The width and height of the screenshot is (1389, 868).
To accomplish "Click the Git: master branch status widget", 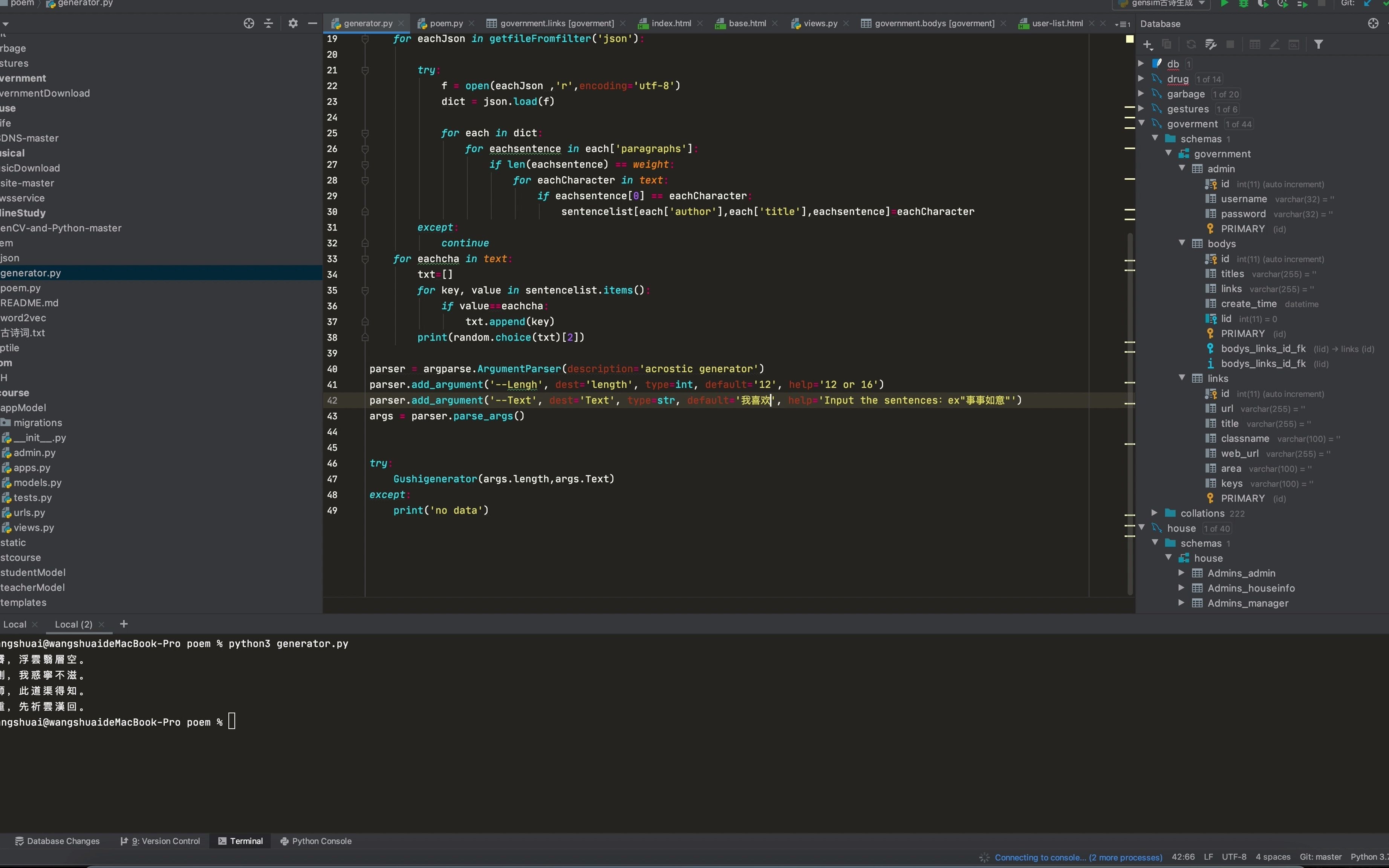I will (1320, 857).
